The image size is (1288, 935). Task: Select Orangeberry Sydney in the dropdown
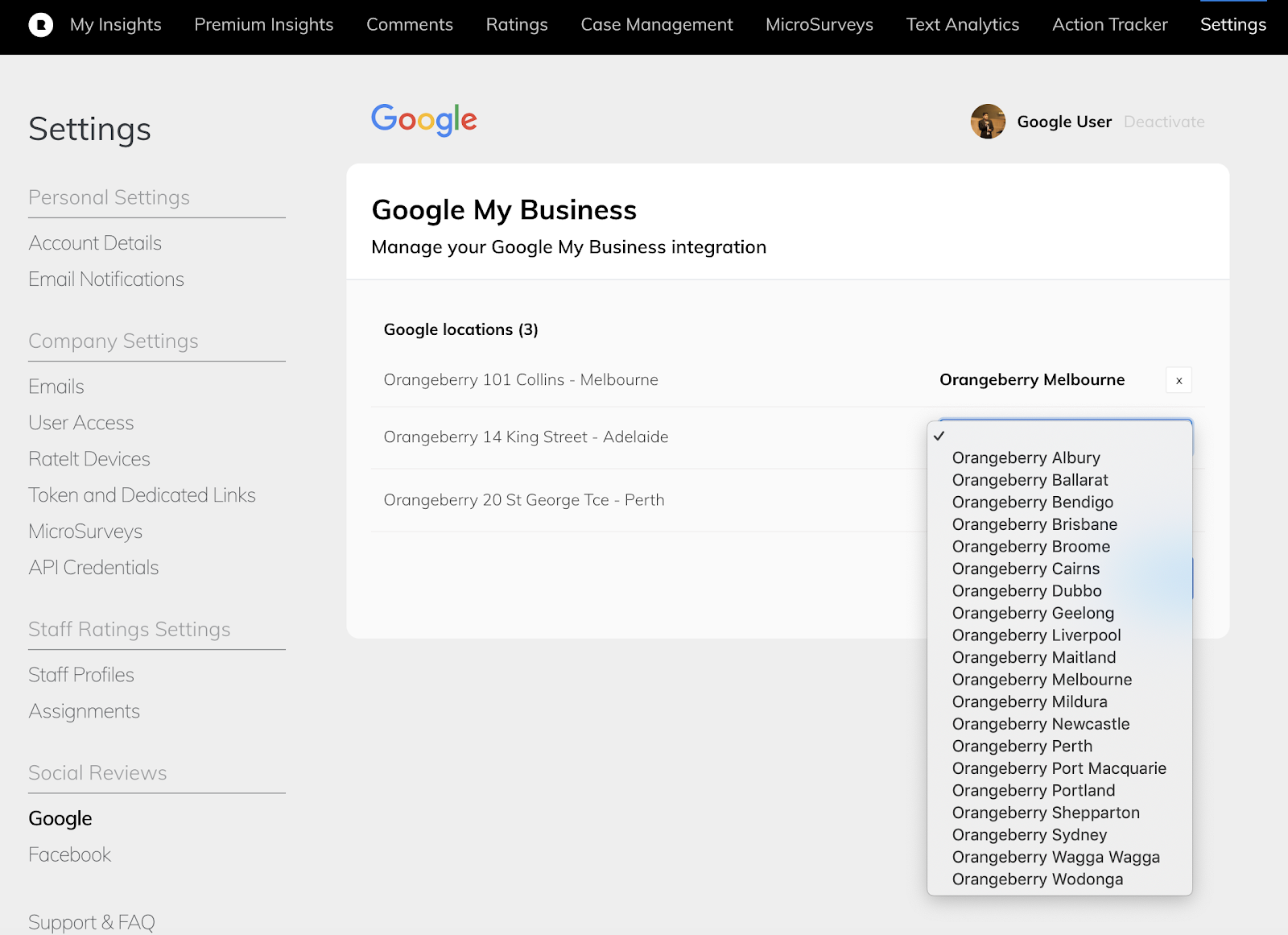pos(1029,835)
